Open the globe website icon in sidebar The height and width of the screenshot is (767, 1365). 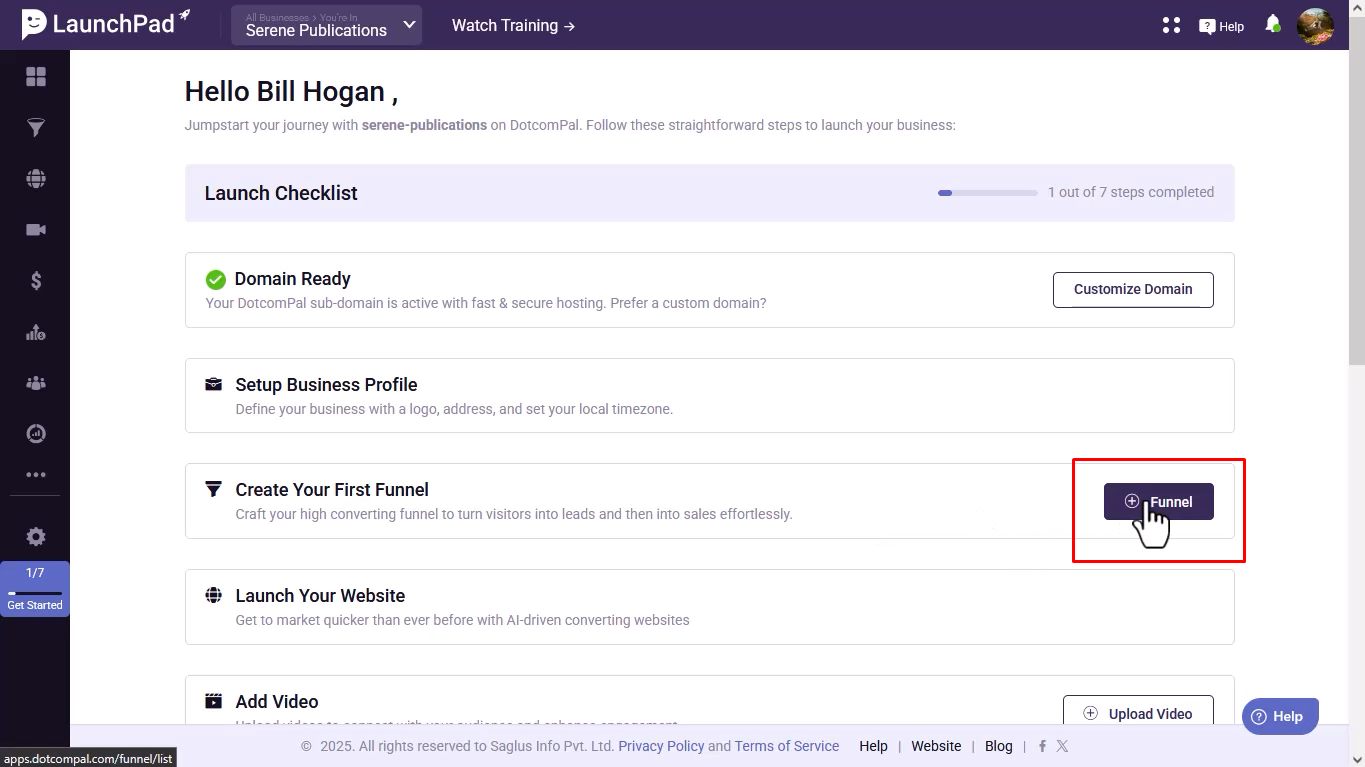click(36, 179)
